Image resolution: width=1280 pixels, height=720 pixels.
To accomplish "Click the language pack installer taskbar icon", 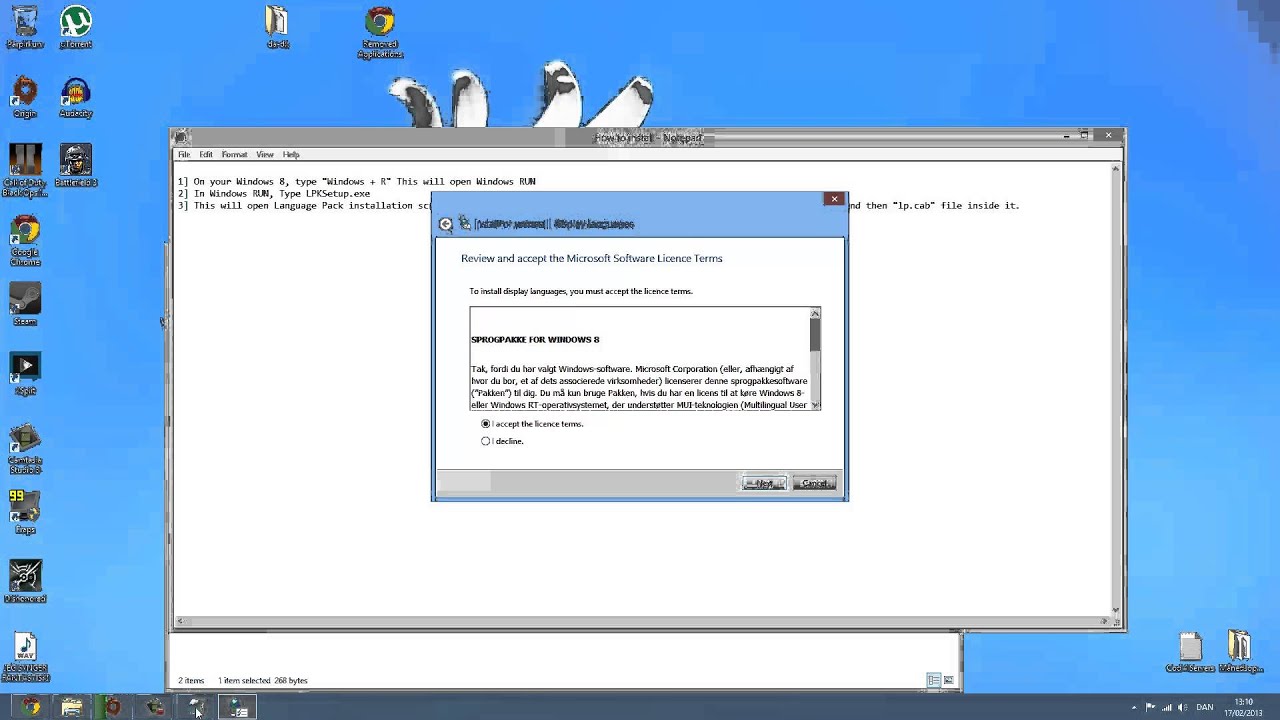I will pos(238,707).
